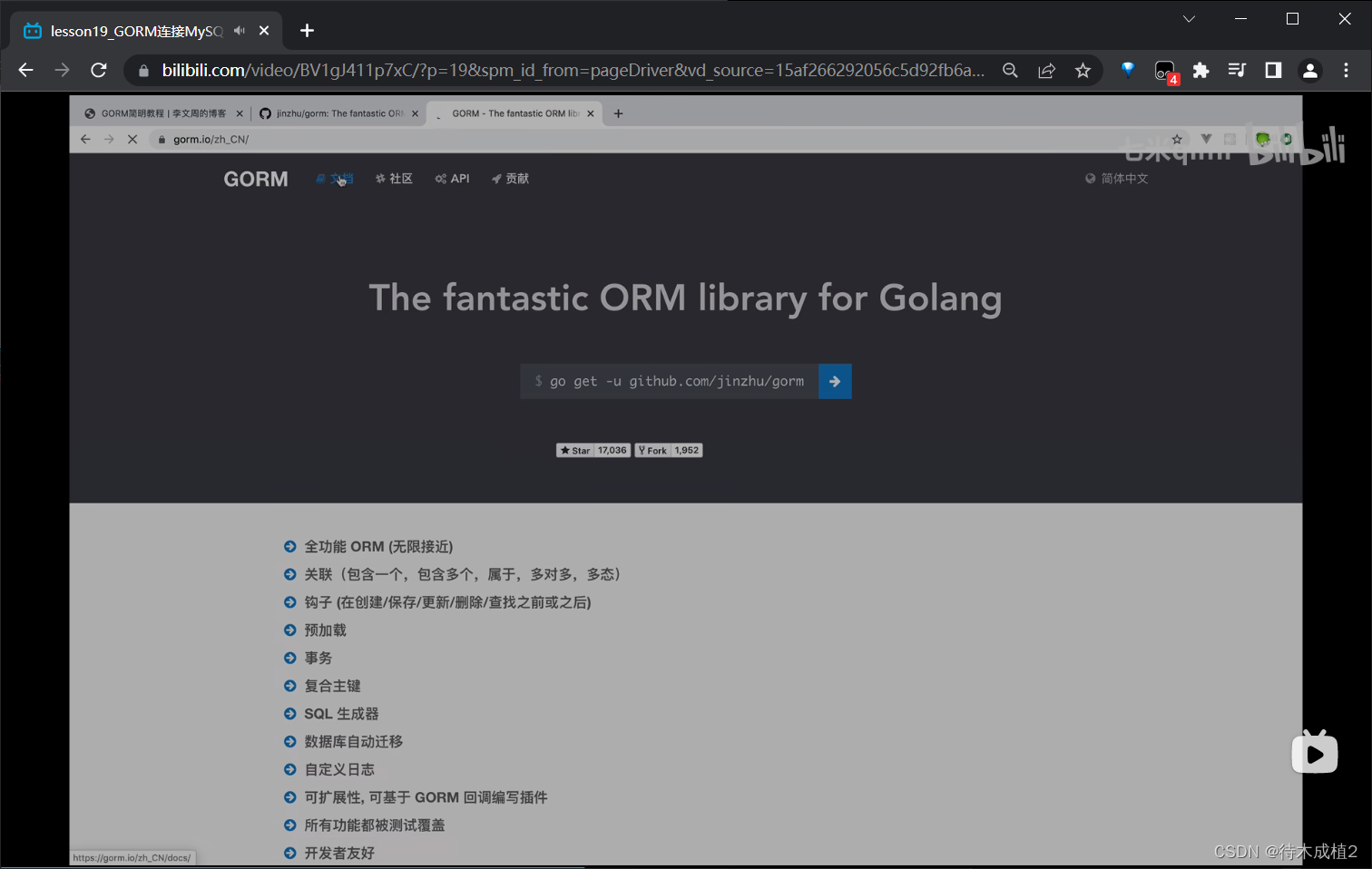Open extension with red badge 4

1165,71
